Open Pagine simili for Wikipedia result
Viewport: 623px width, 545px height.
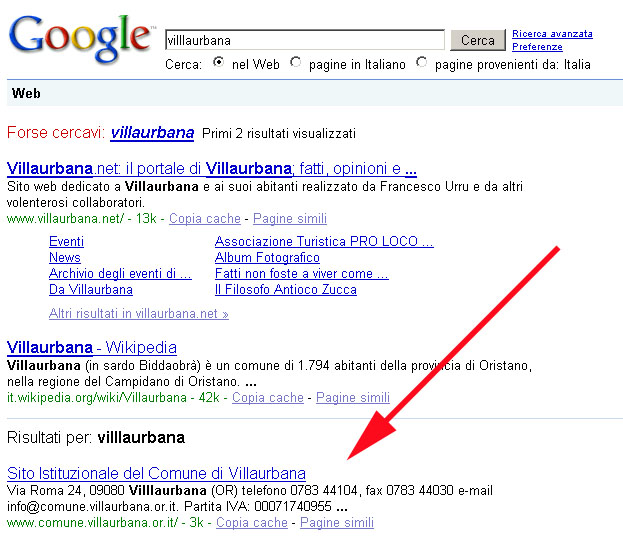(x=353, y=397)
